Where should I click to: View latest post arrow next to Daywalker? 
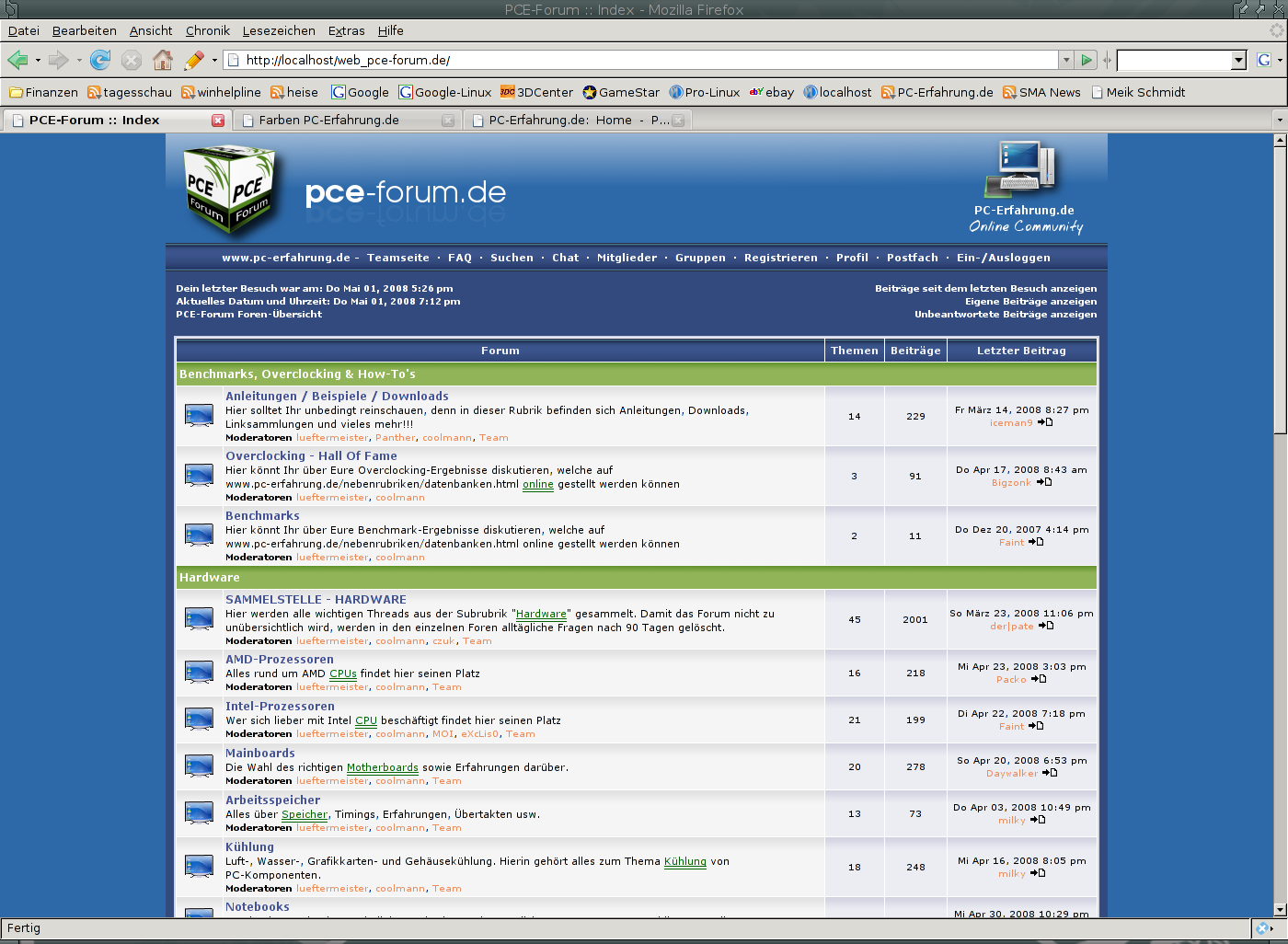(1050, 774)
